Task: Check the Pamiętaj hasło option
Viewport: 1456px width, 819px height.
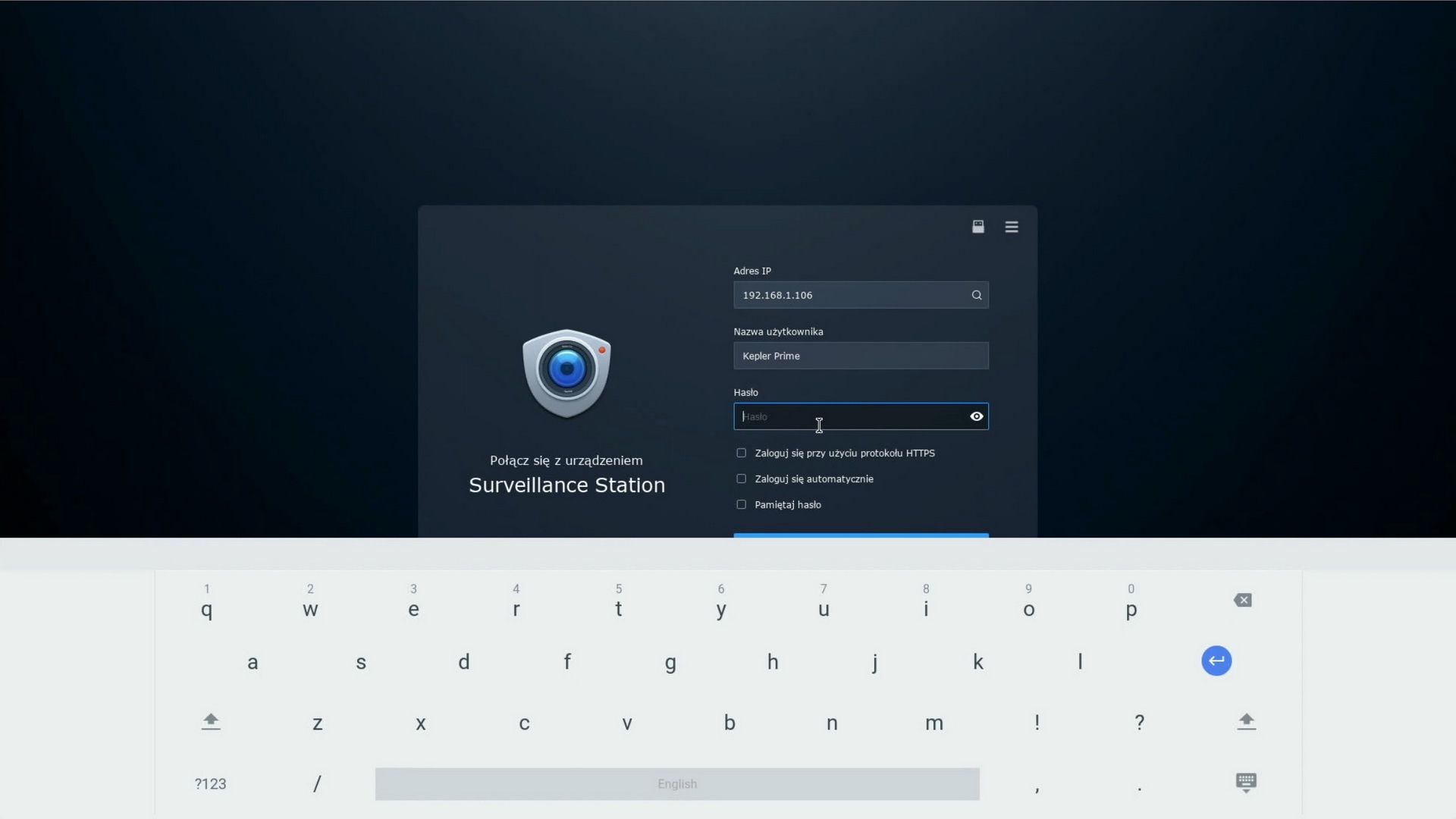Action: [x=741, y=504]
